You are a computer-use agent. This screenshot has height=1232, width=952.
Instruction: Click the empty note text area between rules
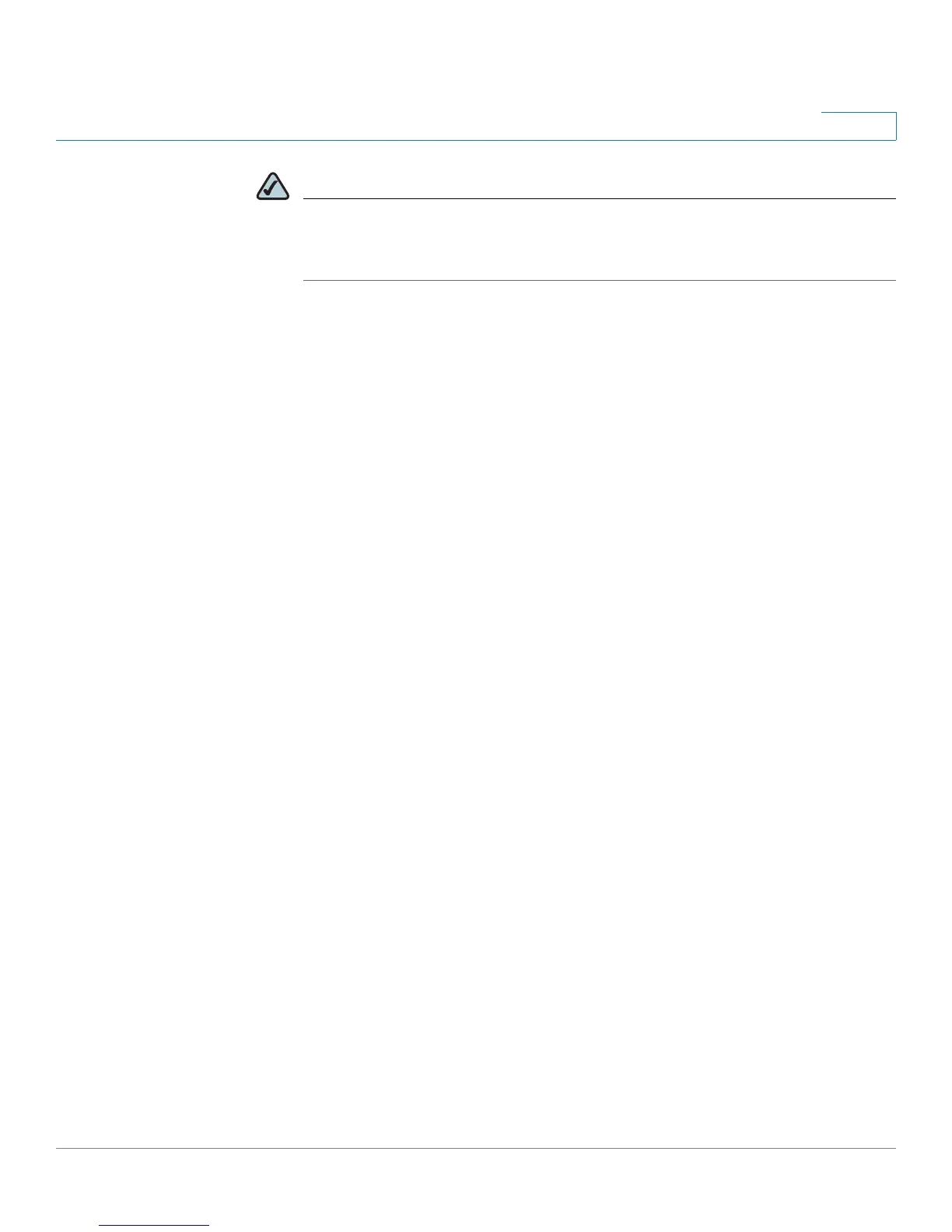coord(599,240)
